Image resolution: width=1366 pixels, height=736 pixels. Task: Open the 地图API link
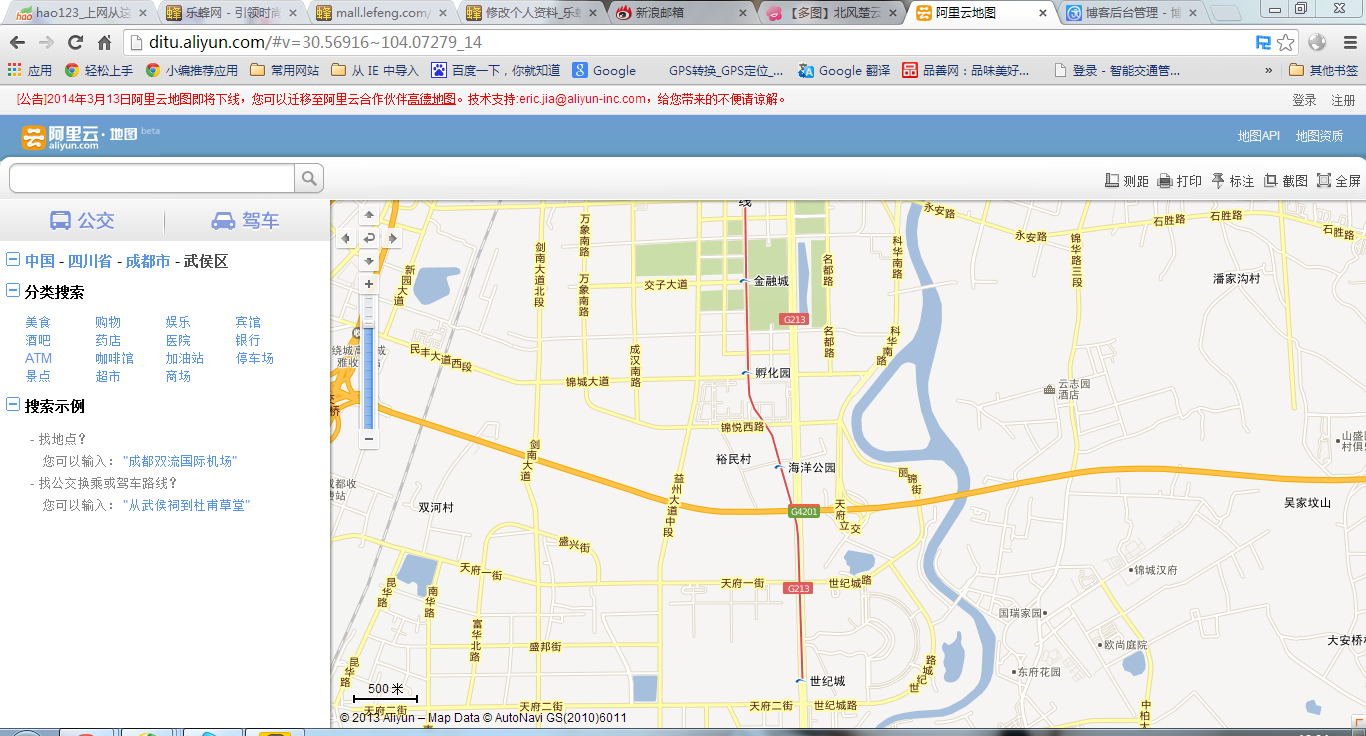point(1258,136)
